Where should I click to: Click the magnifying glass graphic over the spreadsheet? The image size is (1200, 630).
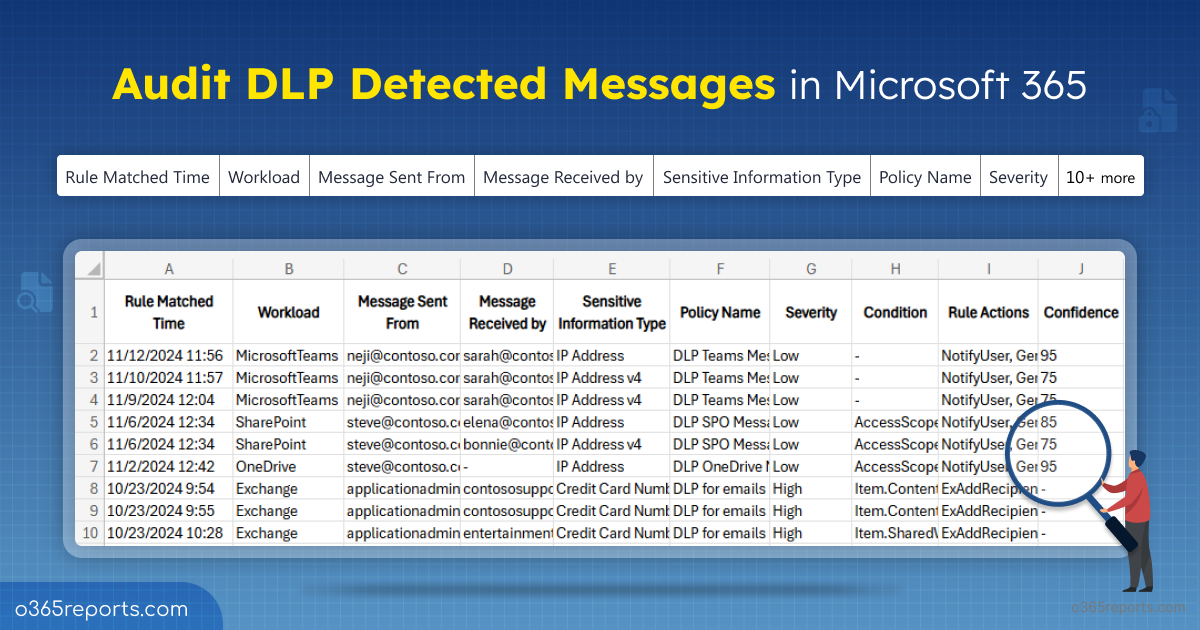pyautogui.click(x=1057, y=453)
